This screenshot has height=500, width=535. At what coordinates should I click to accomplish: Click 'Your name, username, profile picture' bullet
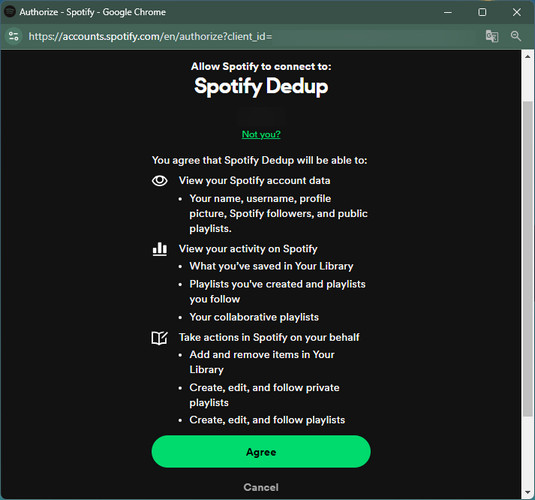tap(278, 213)
